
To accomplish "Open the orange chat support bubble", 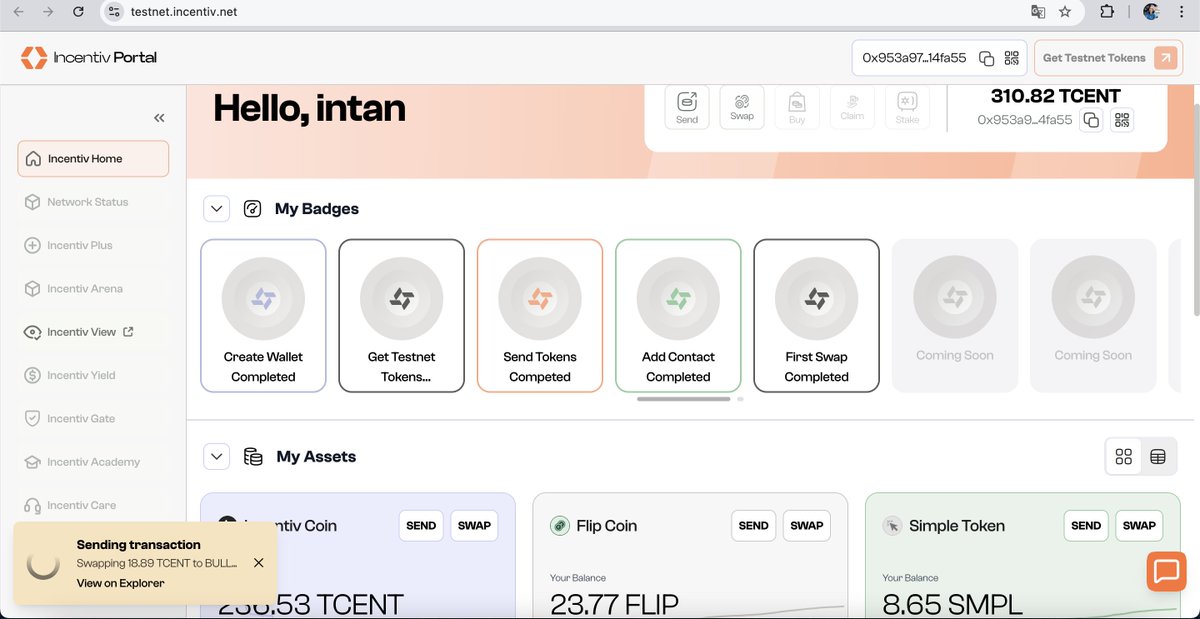I will 1166,571.
